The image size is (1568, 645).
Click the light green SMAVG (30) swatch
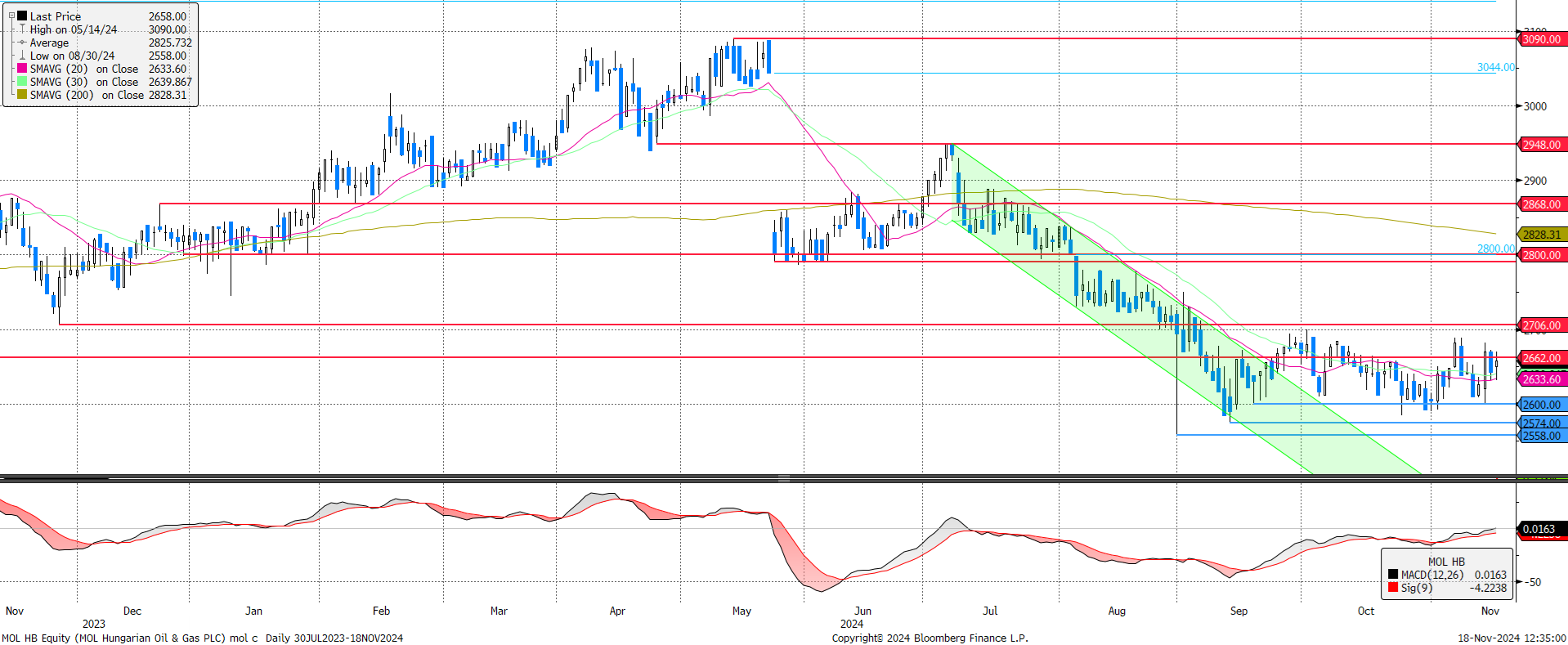pos(22,82)
